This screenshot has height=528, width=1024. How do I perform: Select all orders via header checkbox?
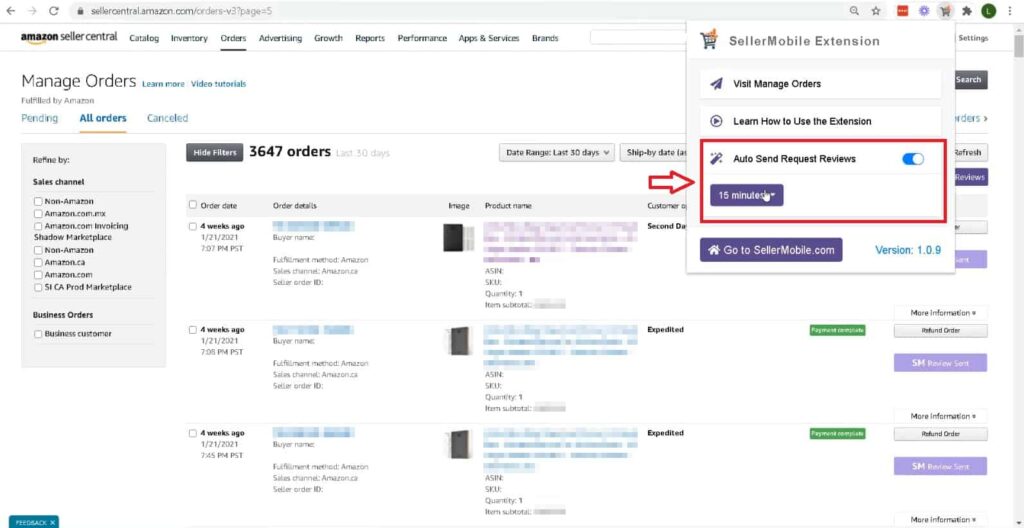[193, 205]
